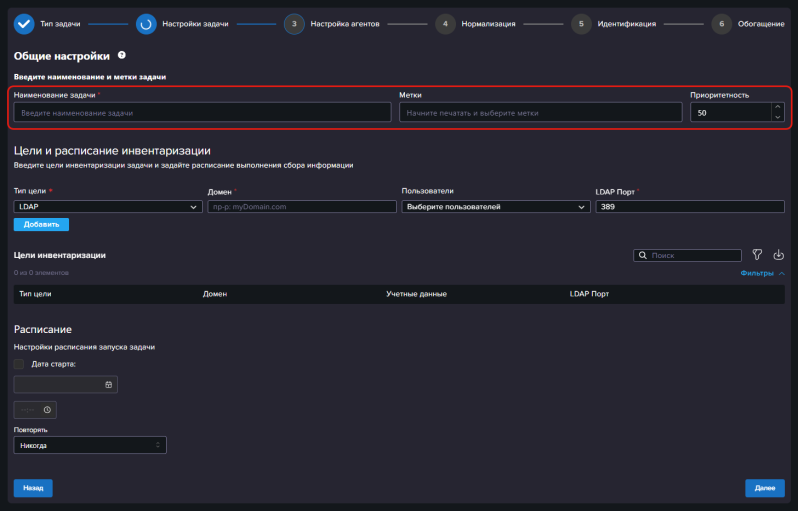Click the clock icon in time field
This screenshot has width=798, height=511.
pos(47,410)
